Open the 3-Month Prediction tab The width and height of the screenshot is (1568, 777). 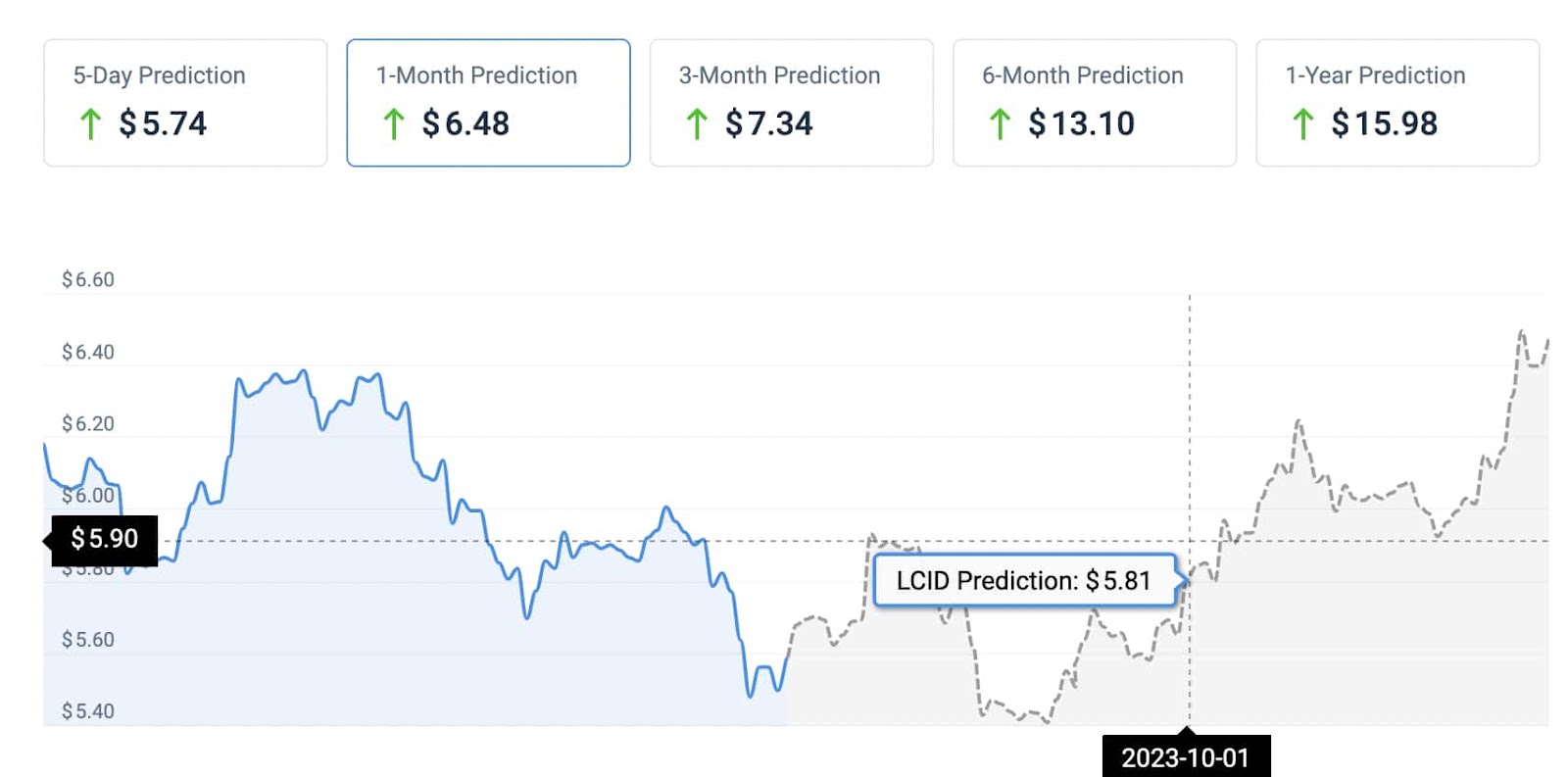[x=790, y=102]
